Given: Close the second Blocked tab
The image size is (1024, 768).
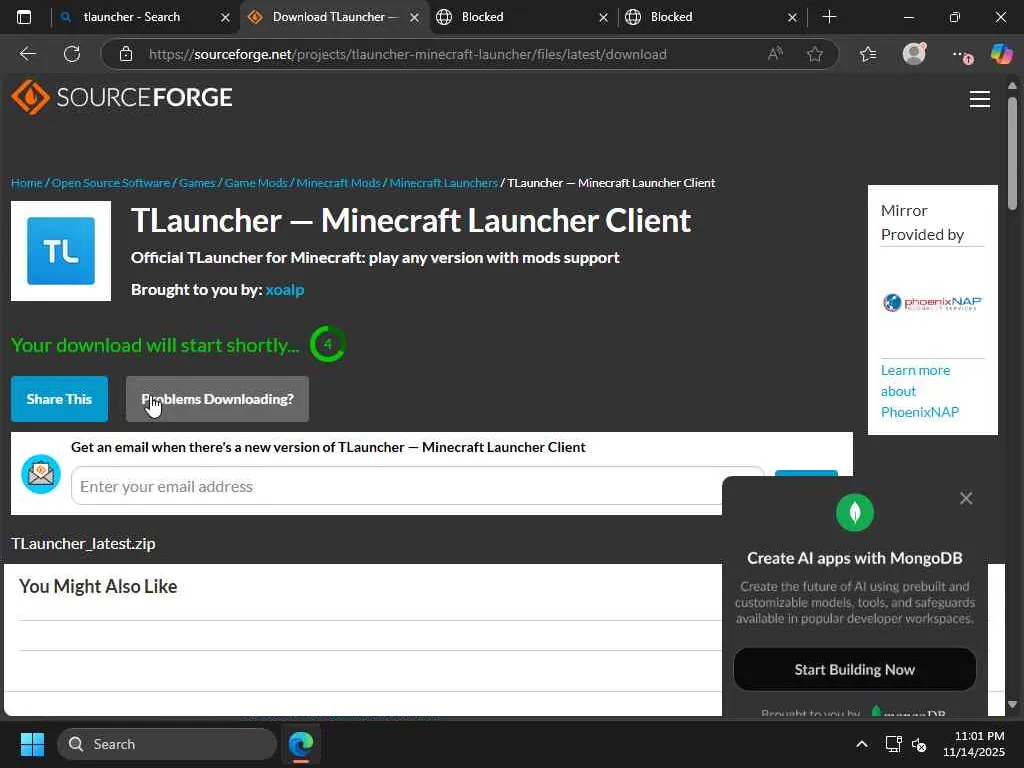Looking at the screenshot, I should (792, 18).
